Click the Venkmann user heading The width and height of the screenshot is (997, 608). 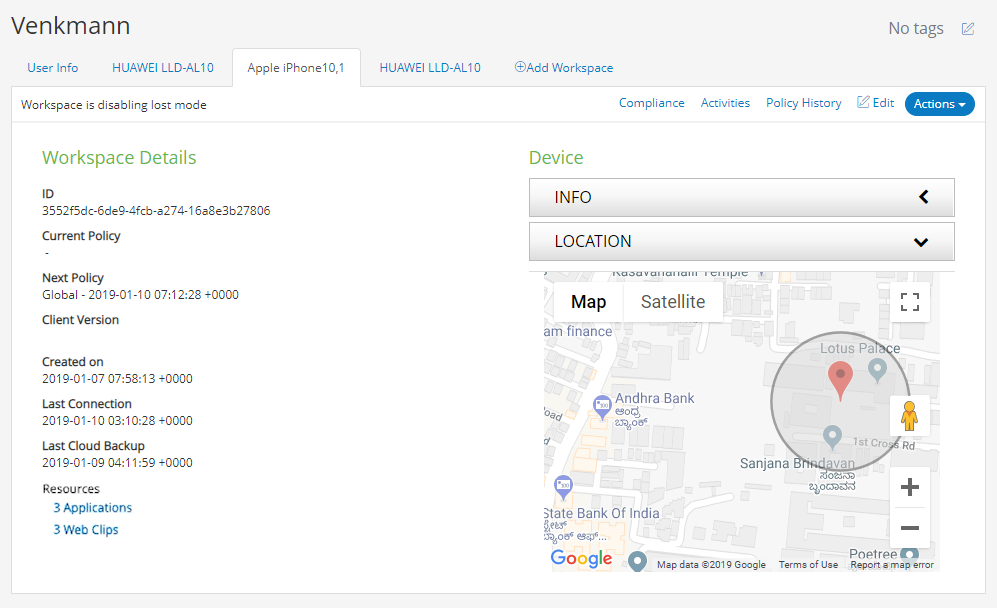[71, 26]
